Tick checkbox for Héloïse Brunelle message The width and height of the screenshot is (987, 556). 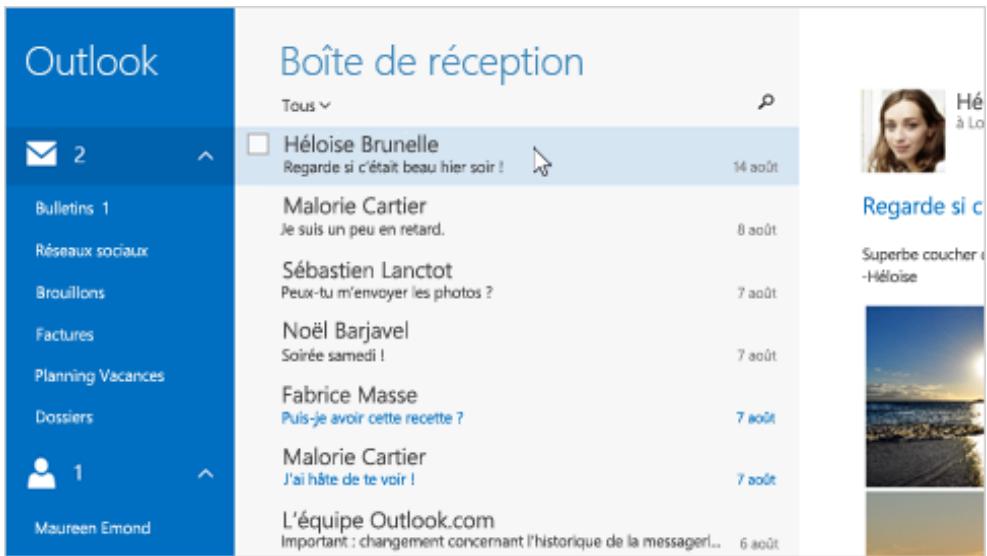point(258,144)
